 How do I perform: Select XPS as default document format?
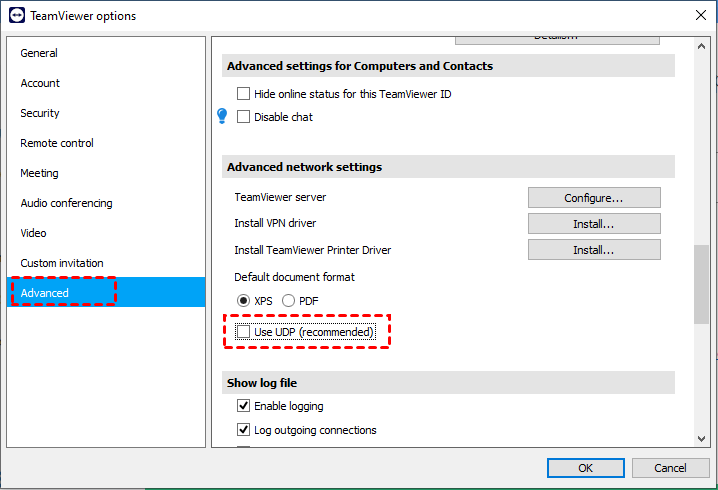(x=243, y=301)
